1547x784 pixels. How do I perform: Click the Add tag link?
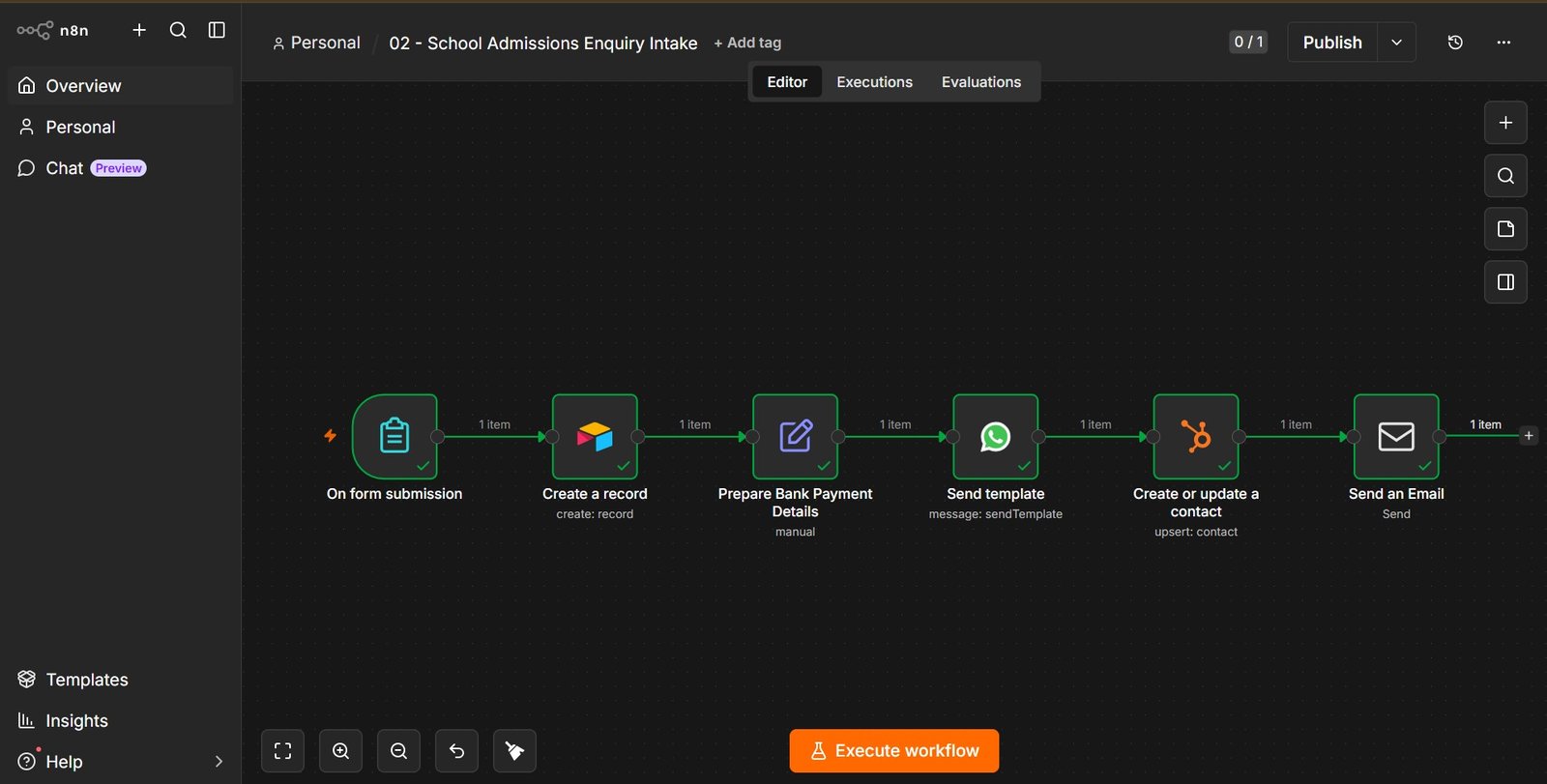pyautogui.click(x=747, y=43)
